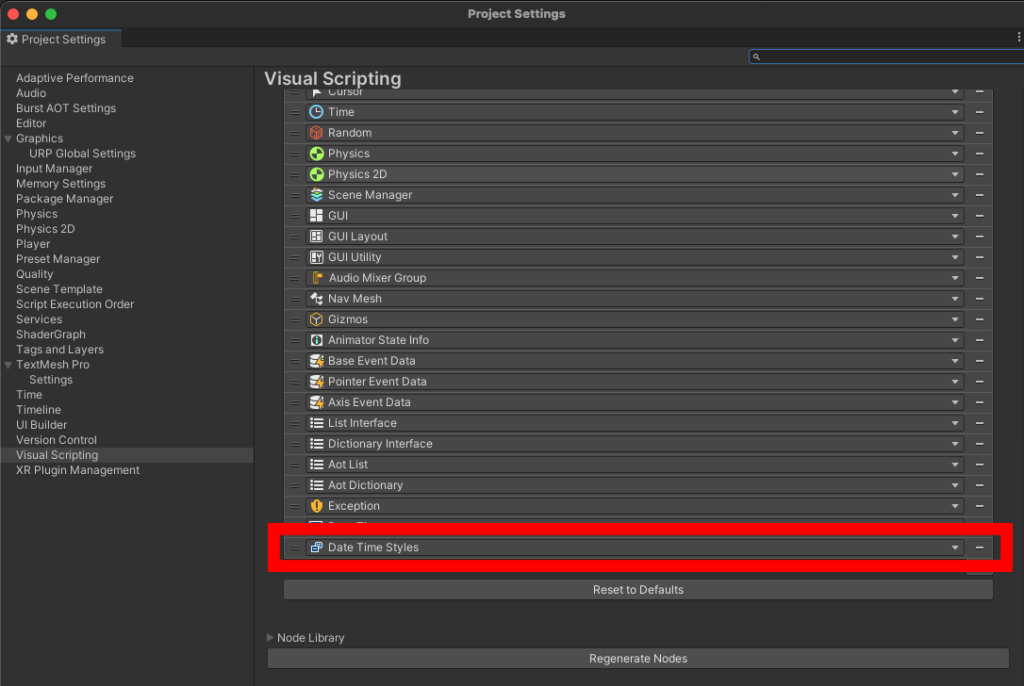1024x686 pixels.
Task: Click the Scene Manager layers icon
Action: [x=316, y=195]
